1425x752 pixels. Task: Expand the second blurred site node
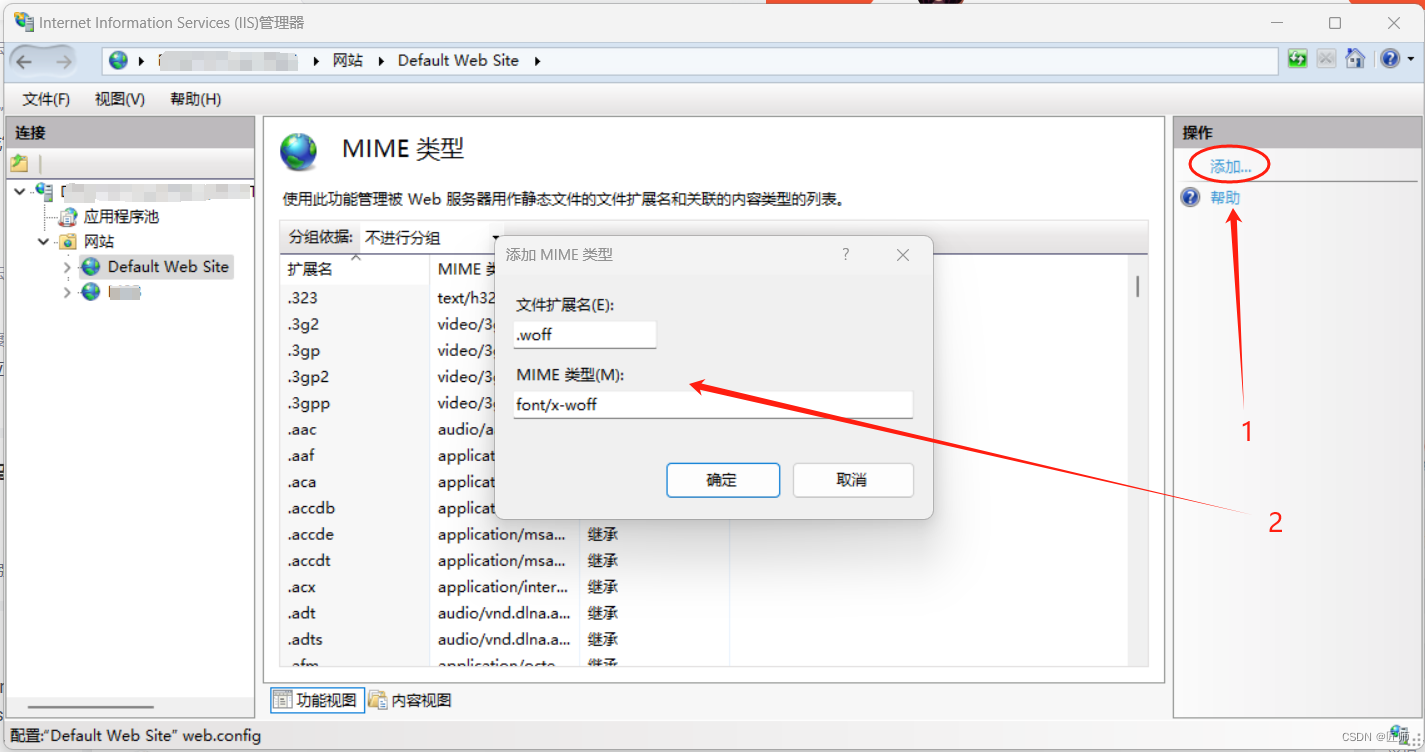pos(67,292)
